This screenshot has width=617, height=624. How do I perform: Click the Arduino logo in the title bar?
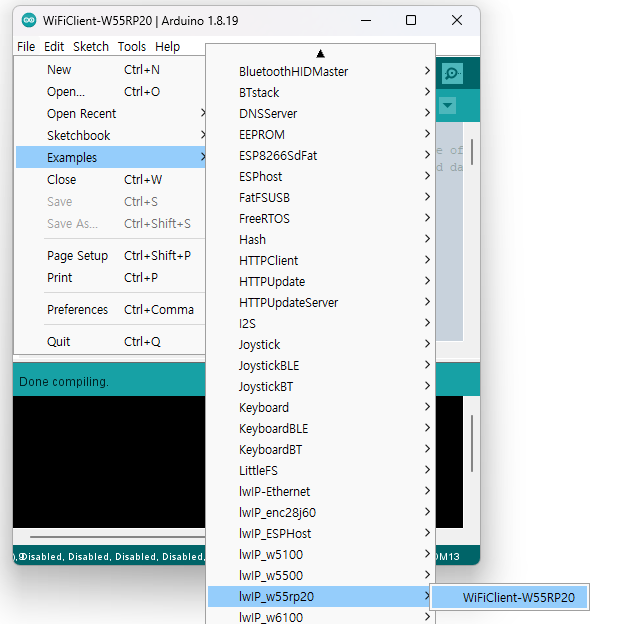(29, 20)
